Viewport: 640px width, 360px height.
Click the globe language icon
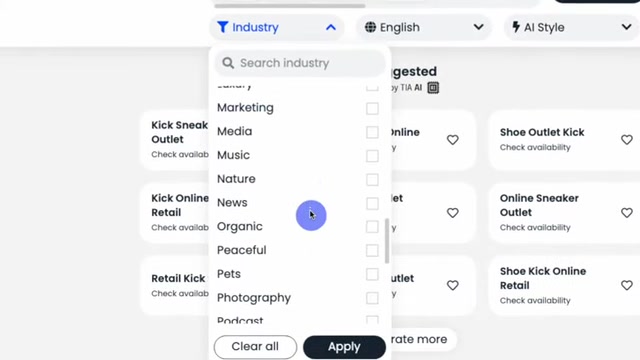tap(370, 27)
